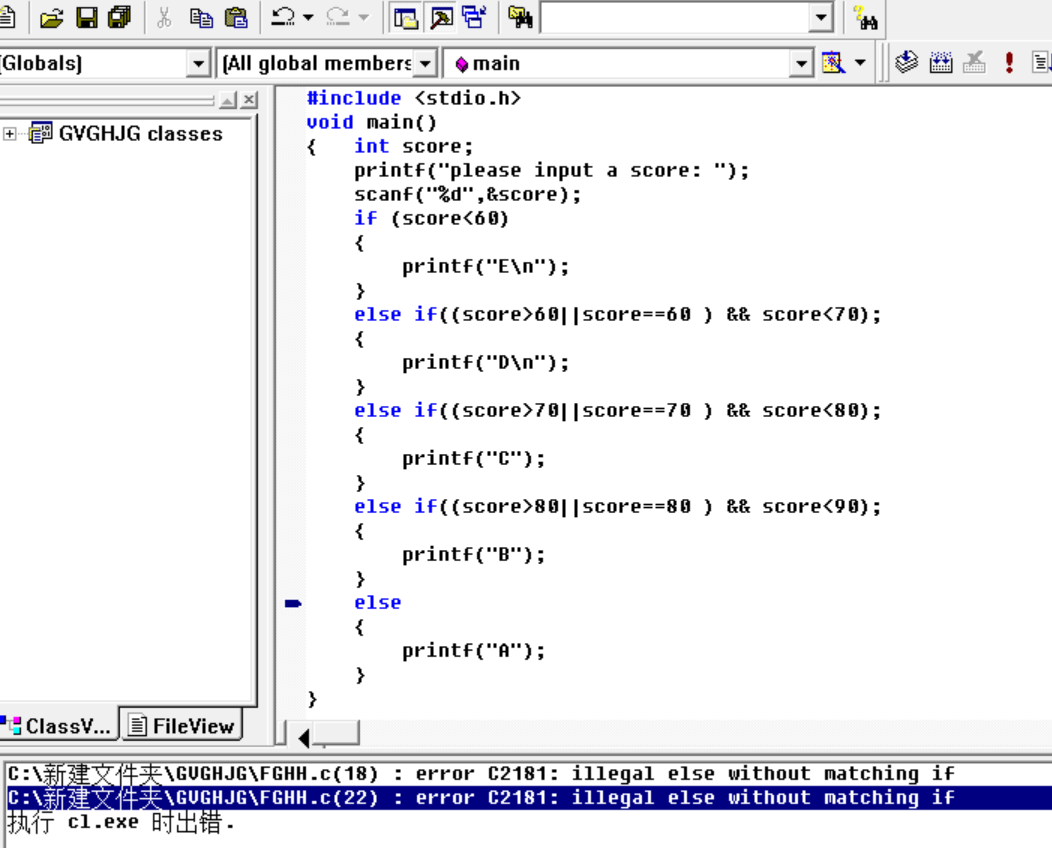Click the final else keyword
Screen dimensions: 1052x848
[378, 602]
